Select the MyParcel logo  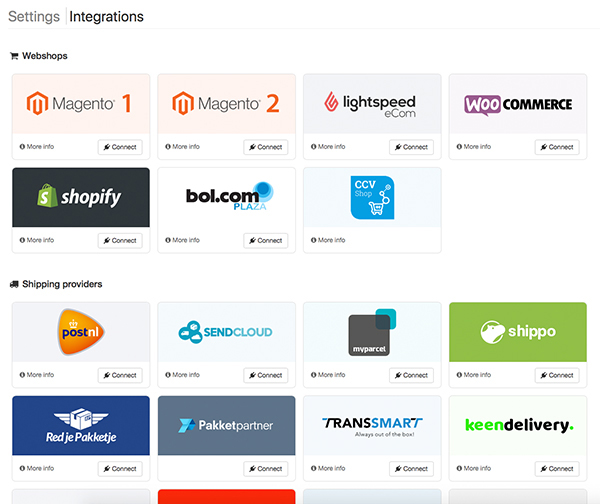click(x=372, y=332)
